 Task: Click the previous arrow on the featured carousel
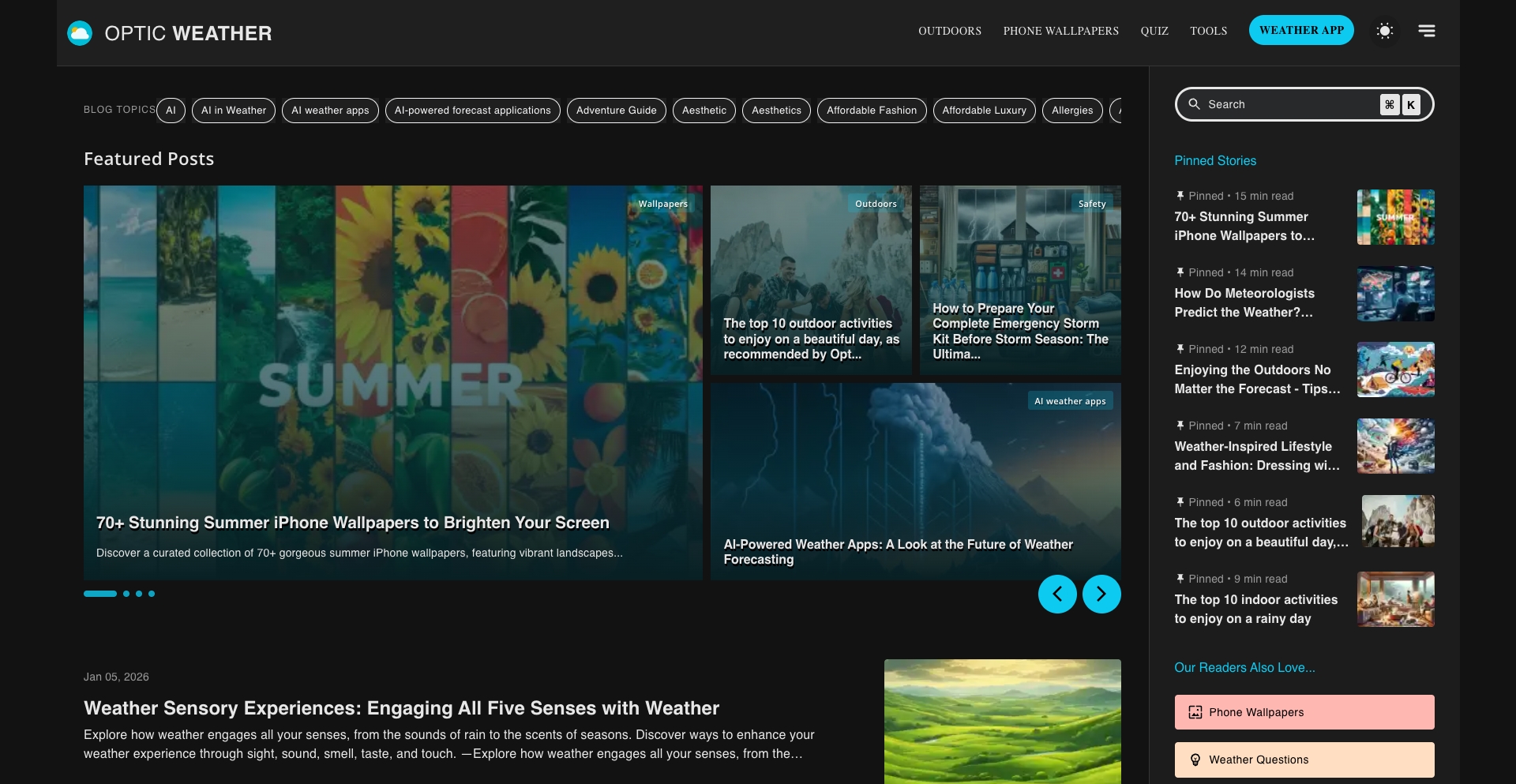click(x=1057, y=594)
